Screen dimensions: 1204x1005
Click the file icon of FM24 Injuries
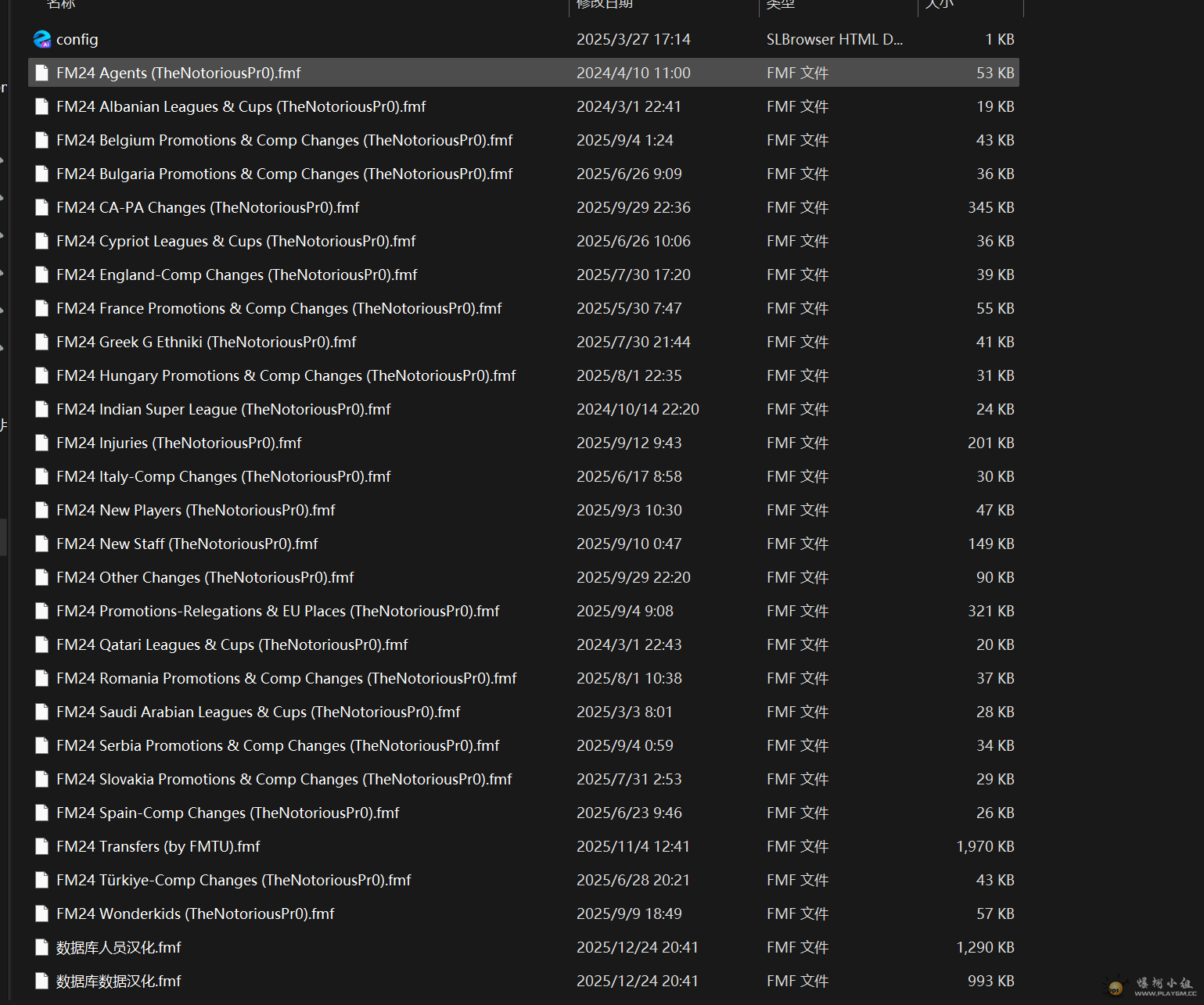42,443
